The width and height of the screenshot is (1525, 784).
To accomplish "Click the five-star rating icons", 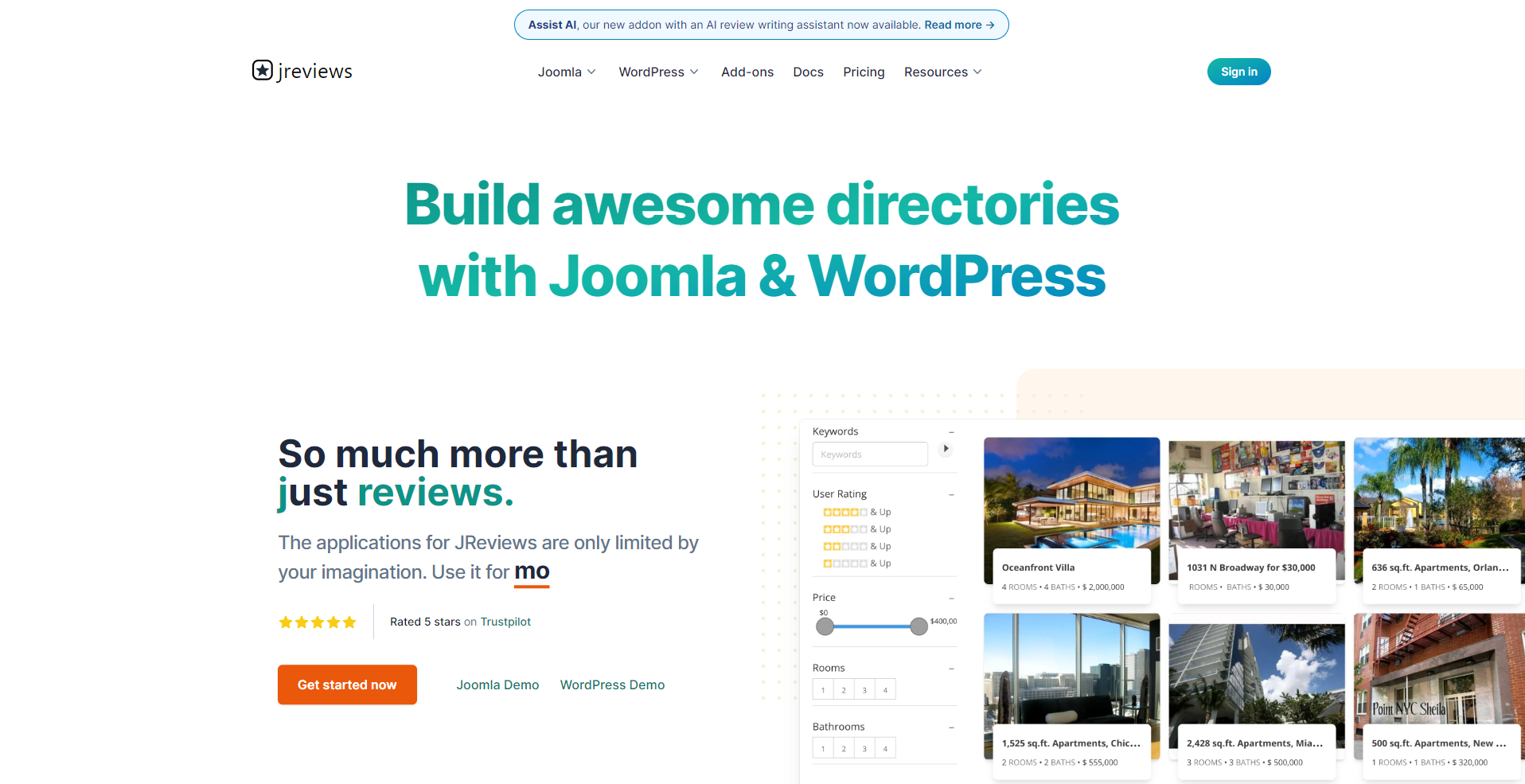I will point(318,622).
